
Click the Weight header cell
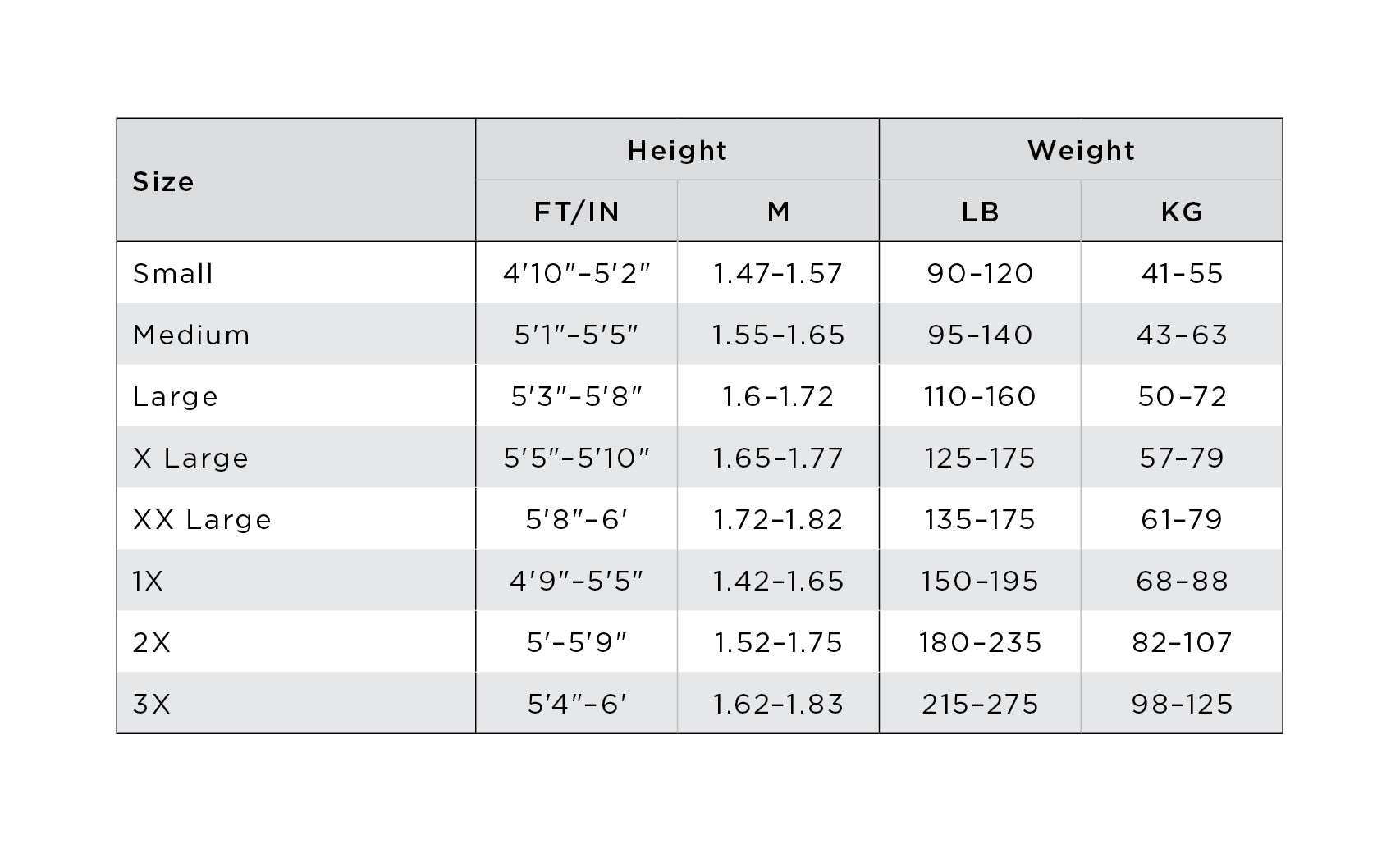pyautogui.click(x=1081, y=151)
